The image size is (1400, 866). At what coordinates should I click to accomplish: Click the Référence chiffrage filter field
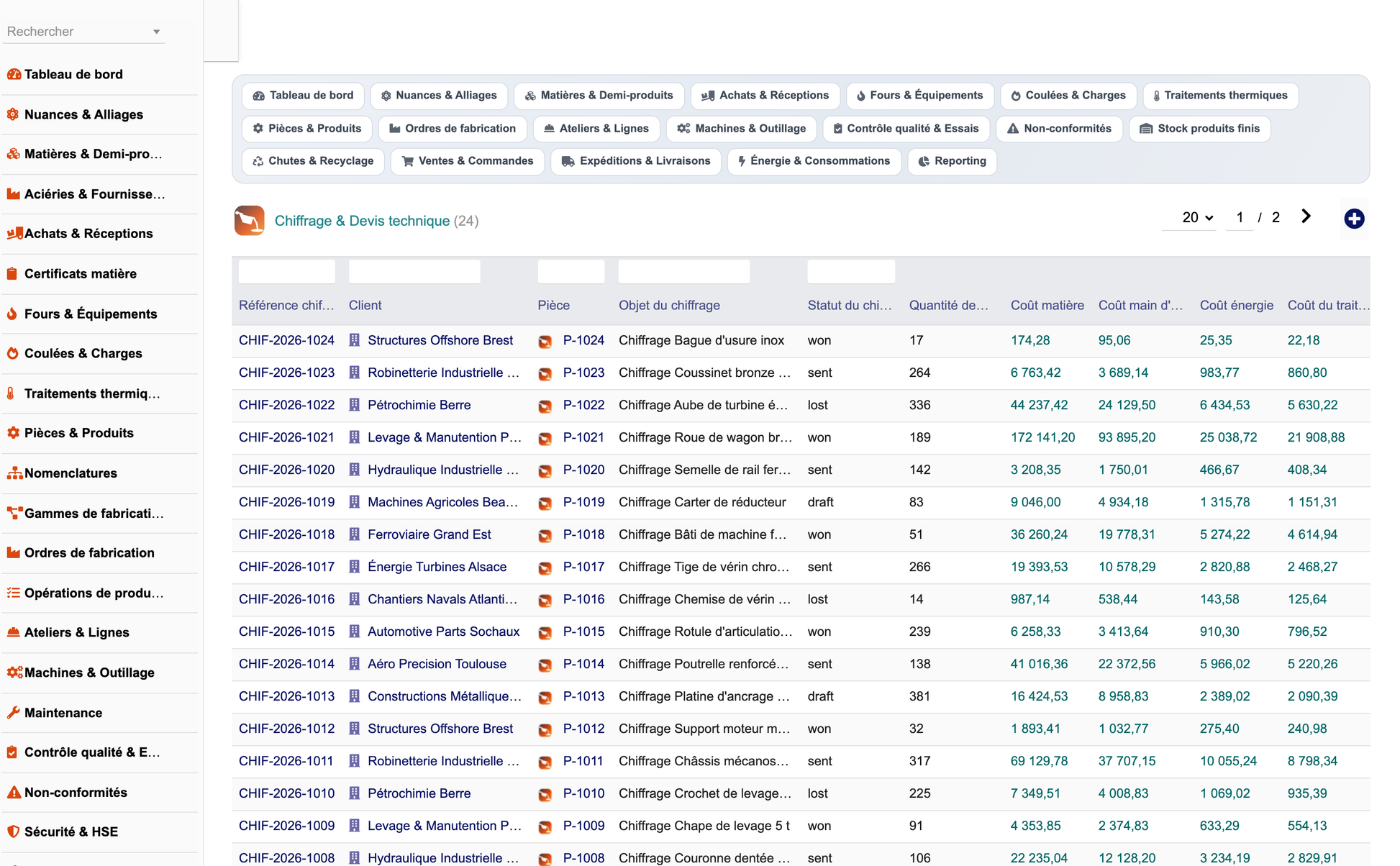(286, 272)
